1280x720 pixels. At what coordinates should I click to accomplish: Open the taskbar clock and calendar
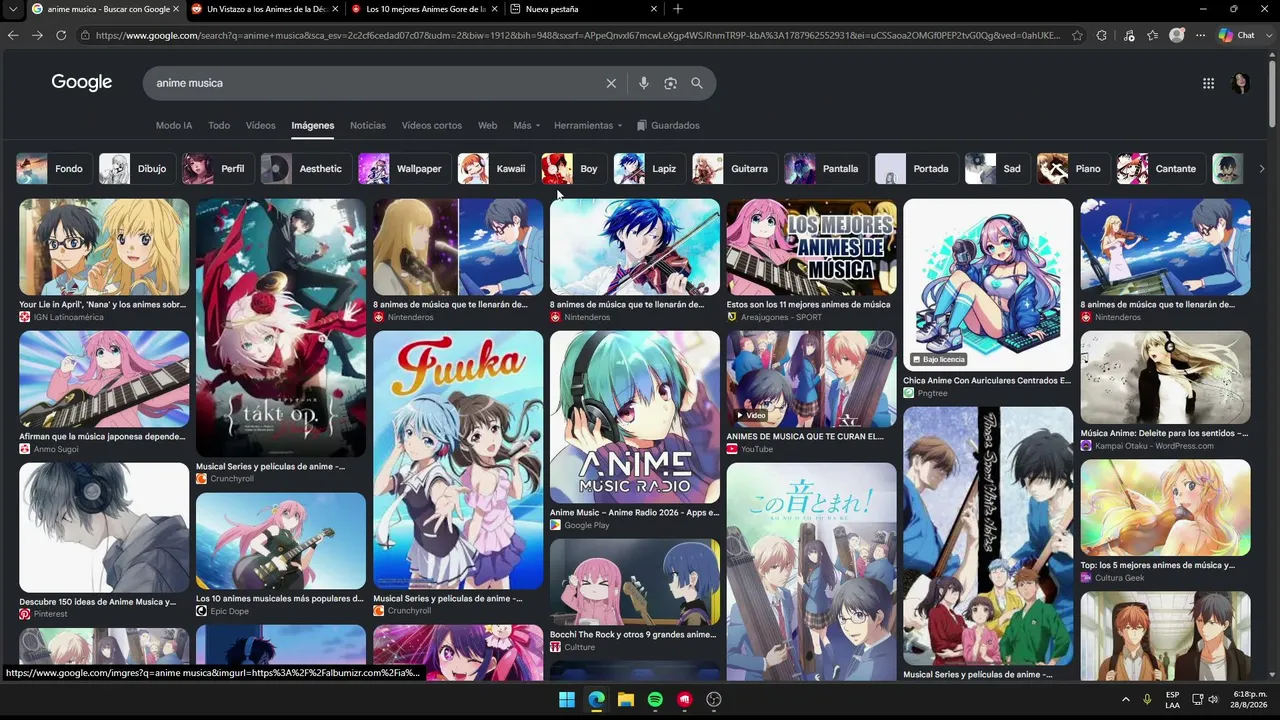click(1248, 699)
